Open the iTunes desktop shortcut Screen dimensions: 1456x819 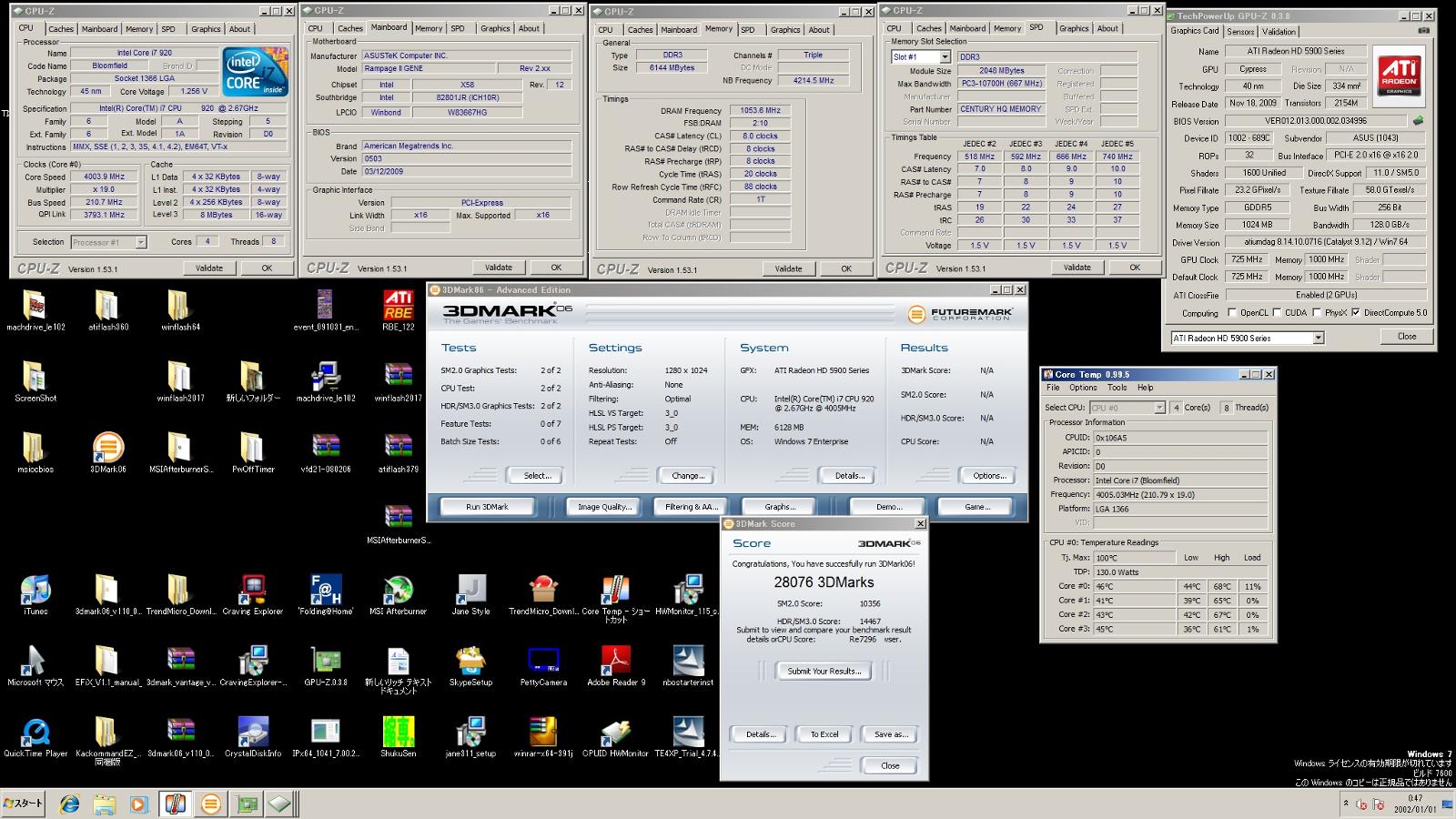click(x=35, y=590)
